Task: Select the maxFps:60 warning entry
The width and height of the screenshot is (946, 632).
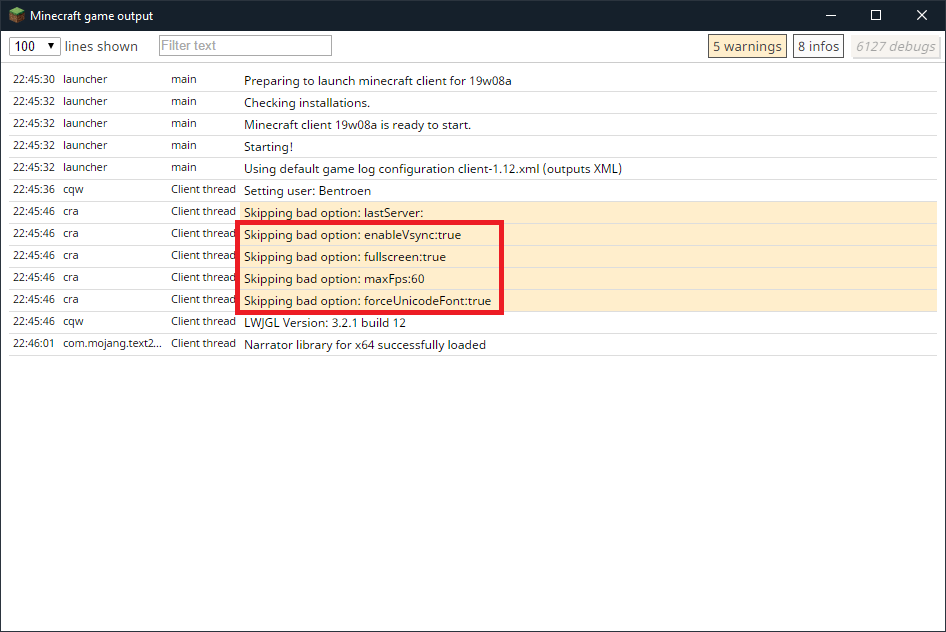Action: point(334,278)
